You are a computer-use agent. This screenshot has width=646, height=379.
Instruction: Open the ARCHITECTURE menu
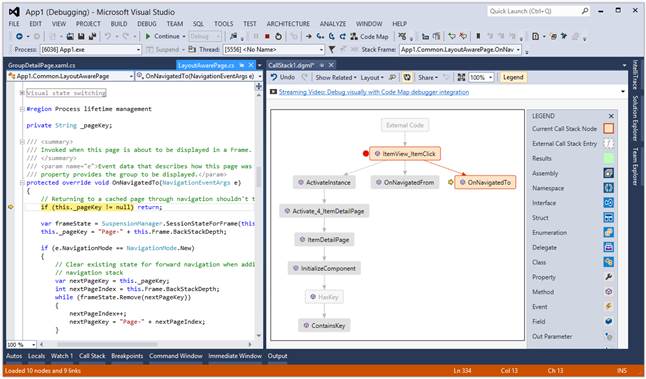point(288,24)
